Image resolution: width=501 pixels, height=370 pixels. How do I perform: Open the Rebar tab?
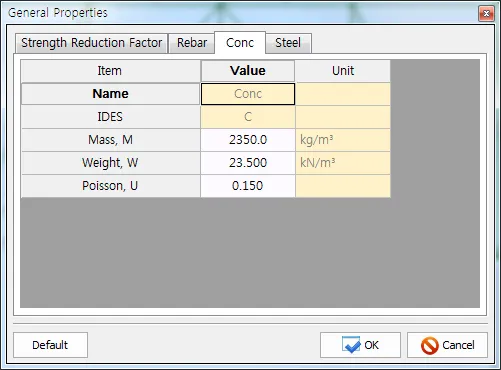(192, 43)
